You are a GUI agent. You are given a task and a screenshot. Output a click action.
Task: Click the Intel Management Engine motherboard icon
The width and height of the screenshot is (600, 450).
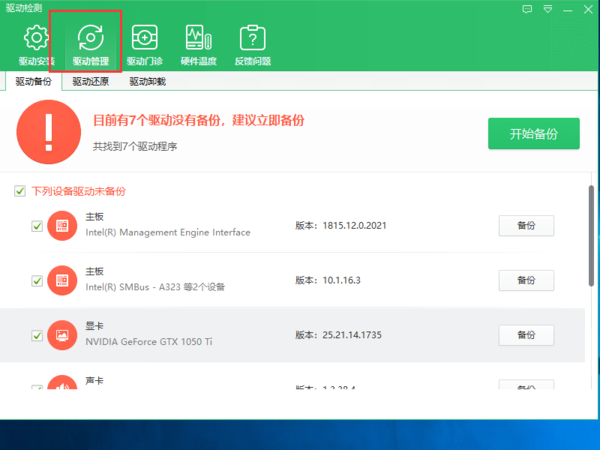click(x=62, y=225)
